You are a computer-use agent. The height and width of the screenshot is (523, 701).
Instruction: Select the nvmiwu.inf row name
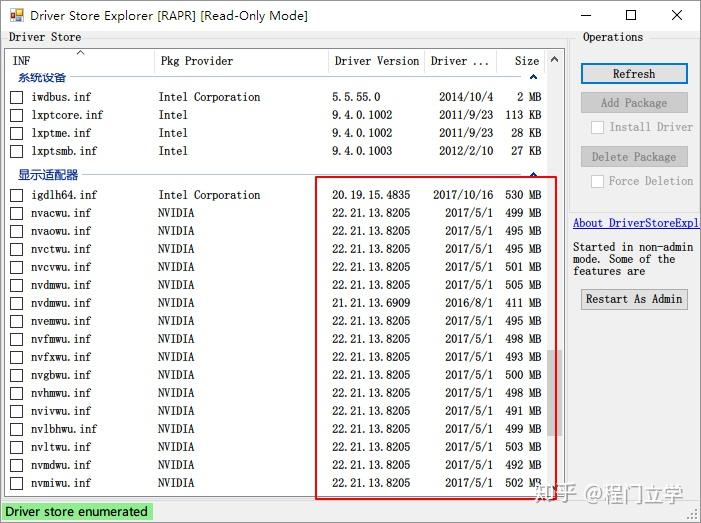[61, 483]
